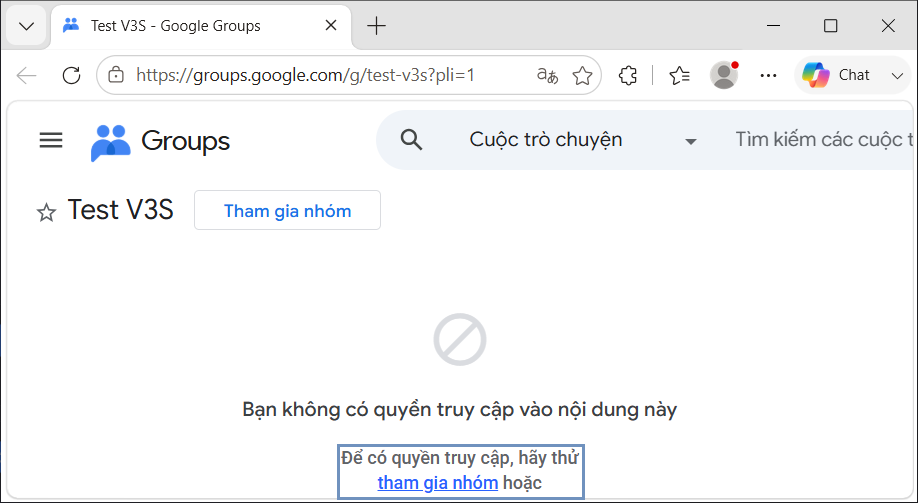Maximize the browser window
The height and width of the screenshot is (503, 918).
coord(830,26)
